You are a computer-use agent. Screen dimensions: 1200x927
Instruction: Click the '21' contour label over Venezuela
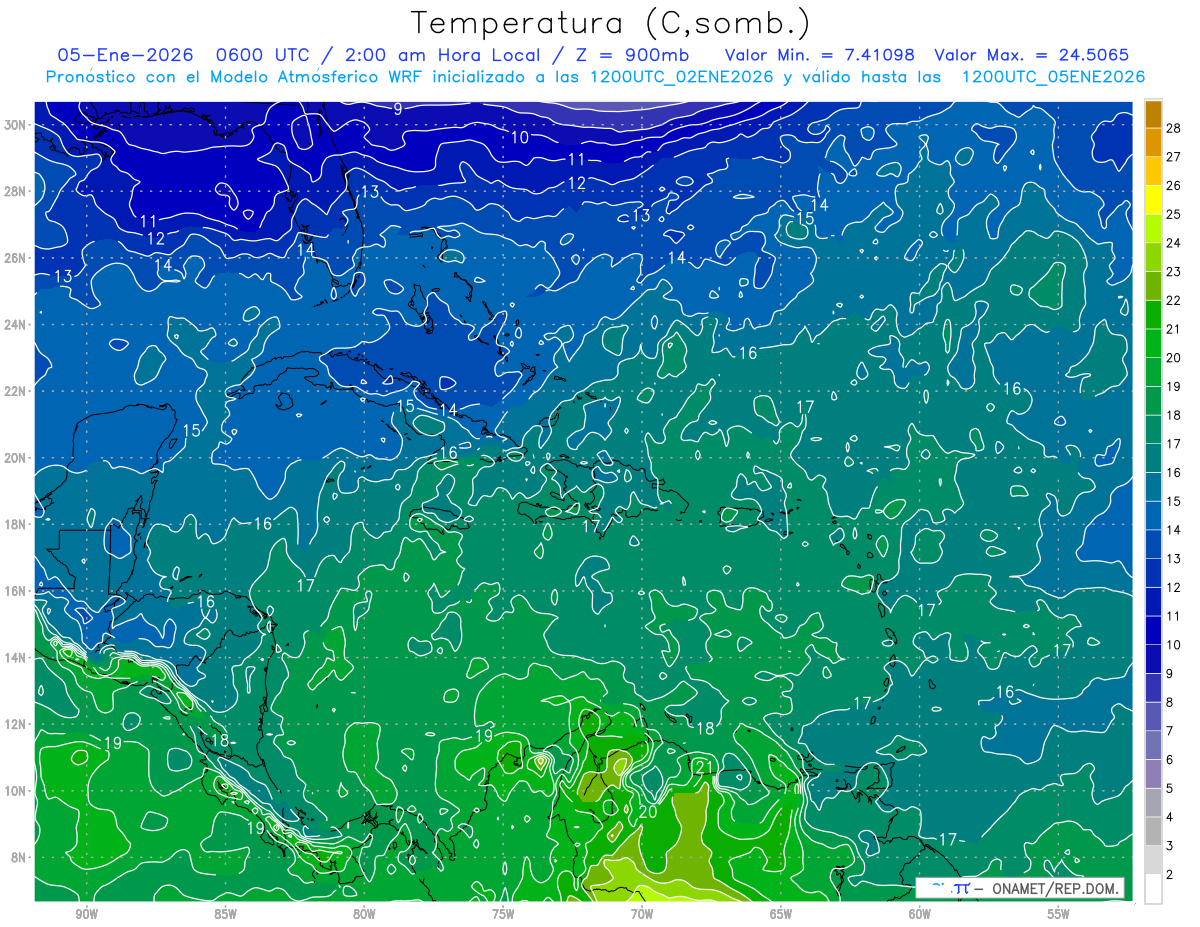(703, 767)
